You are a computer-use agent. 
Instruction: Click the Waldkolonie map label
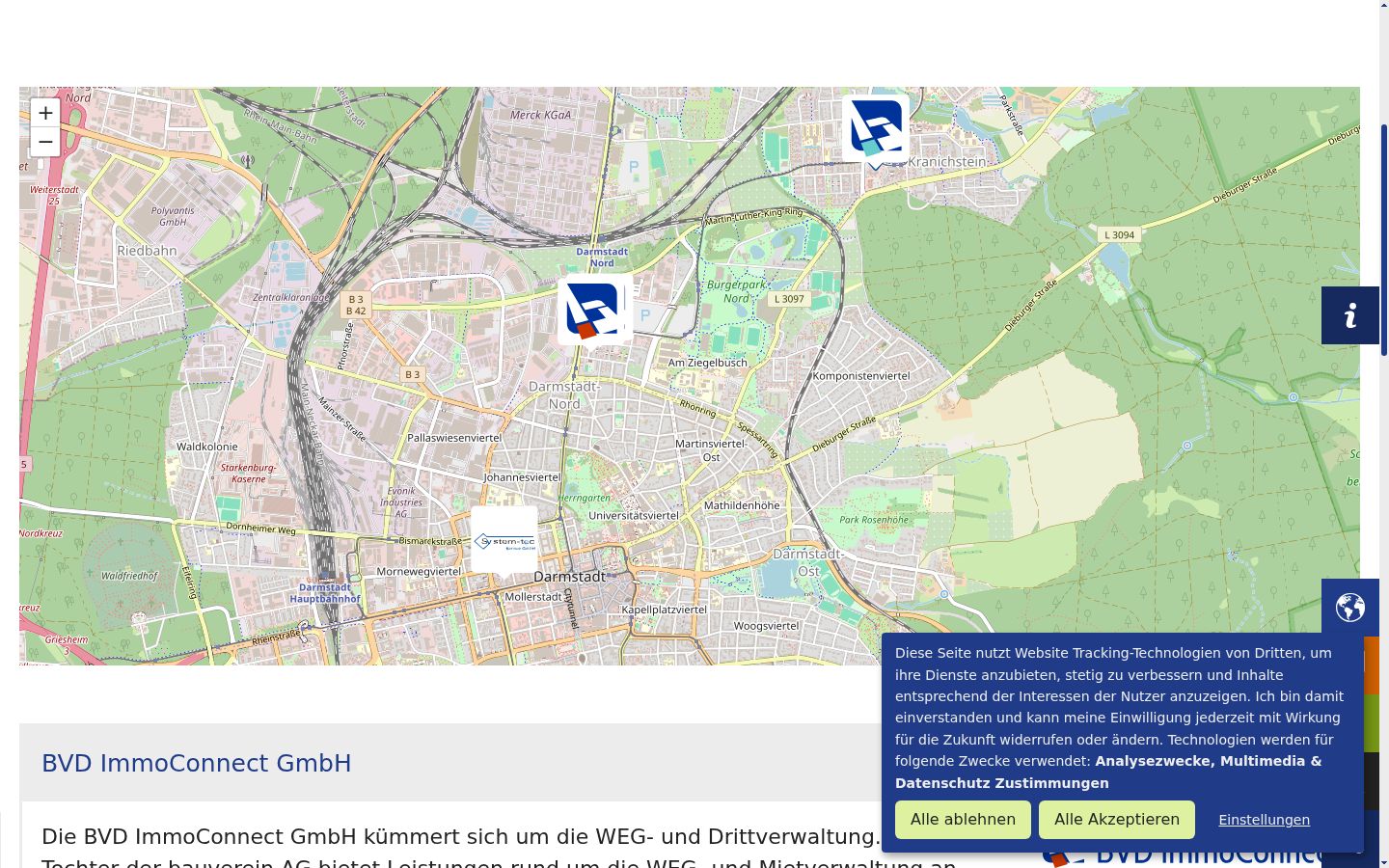pyautogui.click(x=207, y=447)
